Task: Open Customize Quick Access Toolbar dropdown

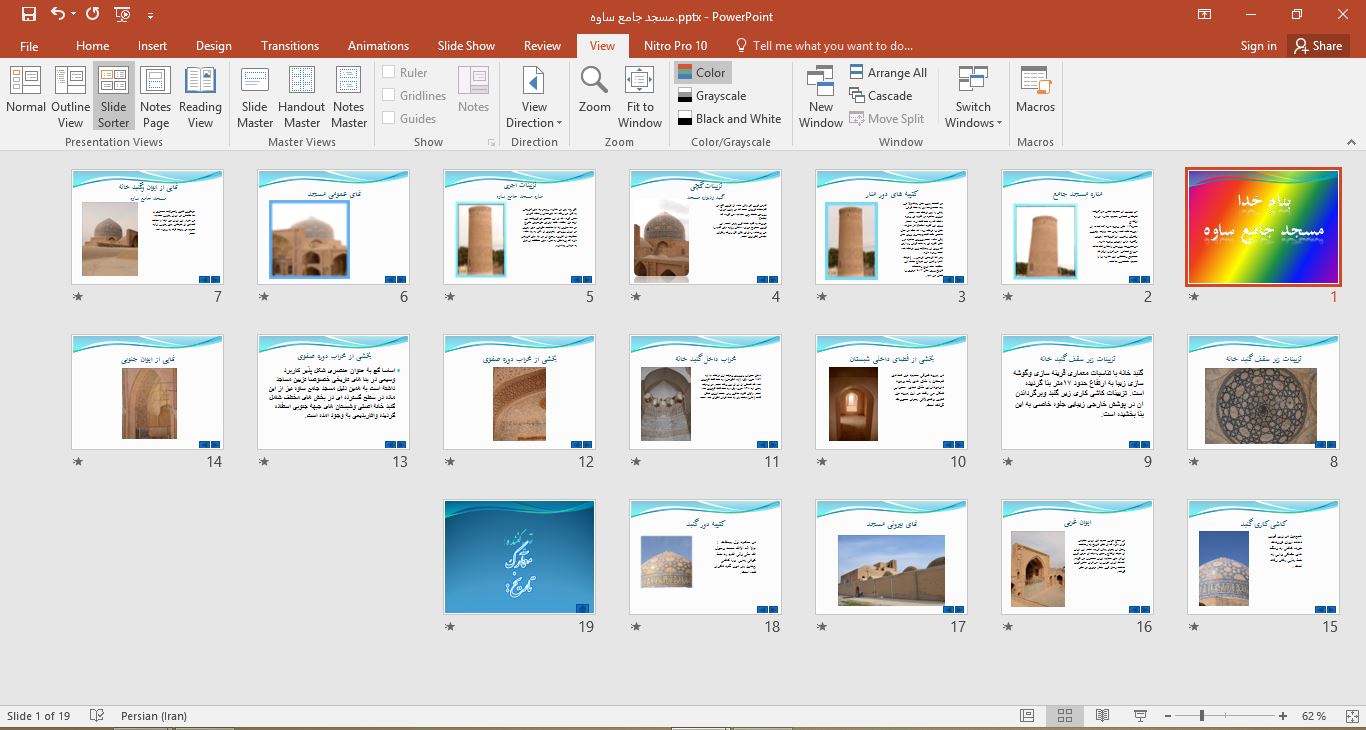Action: [150, 16]
